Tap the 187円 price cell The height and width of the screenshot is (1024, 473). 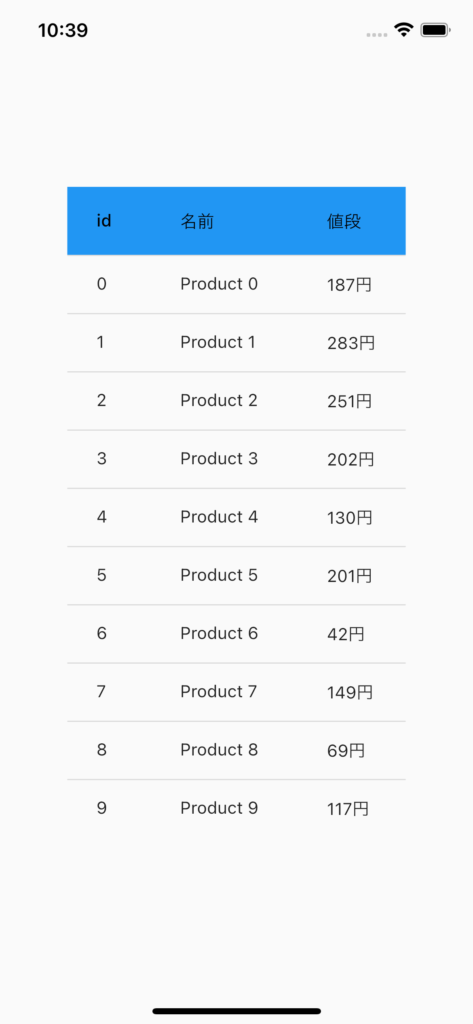coord(350,285)
